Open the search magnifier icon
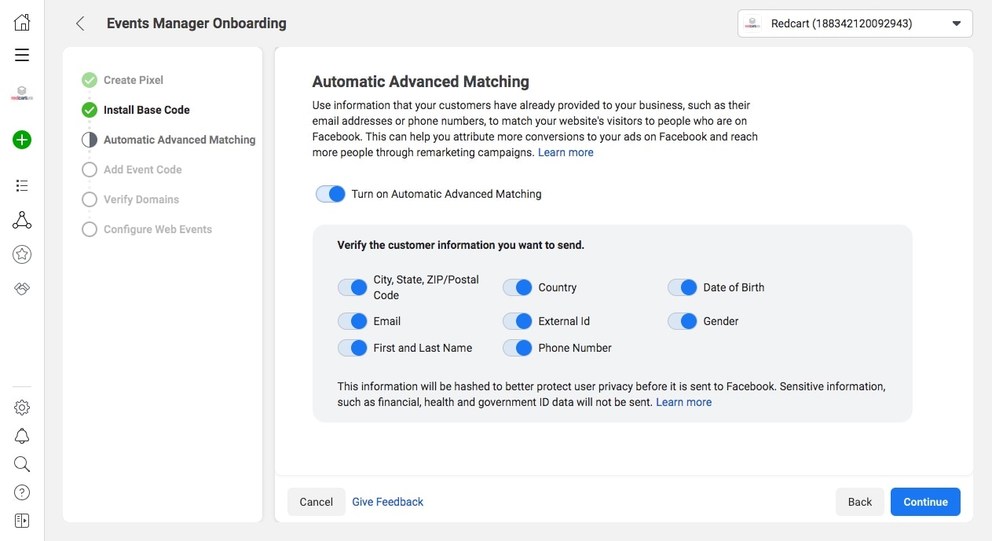Image resolution: width=992 pixels, height=541 pixels. [22, 464]
